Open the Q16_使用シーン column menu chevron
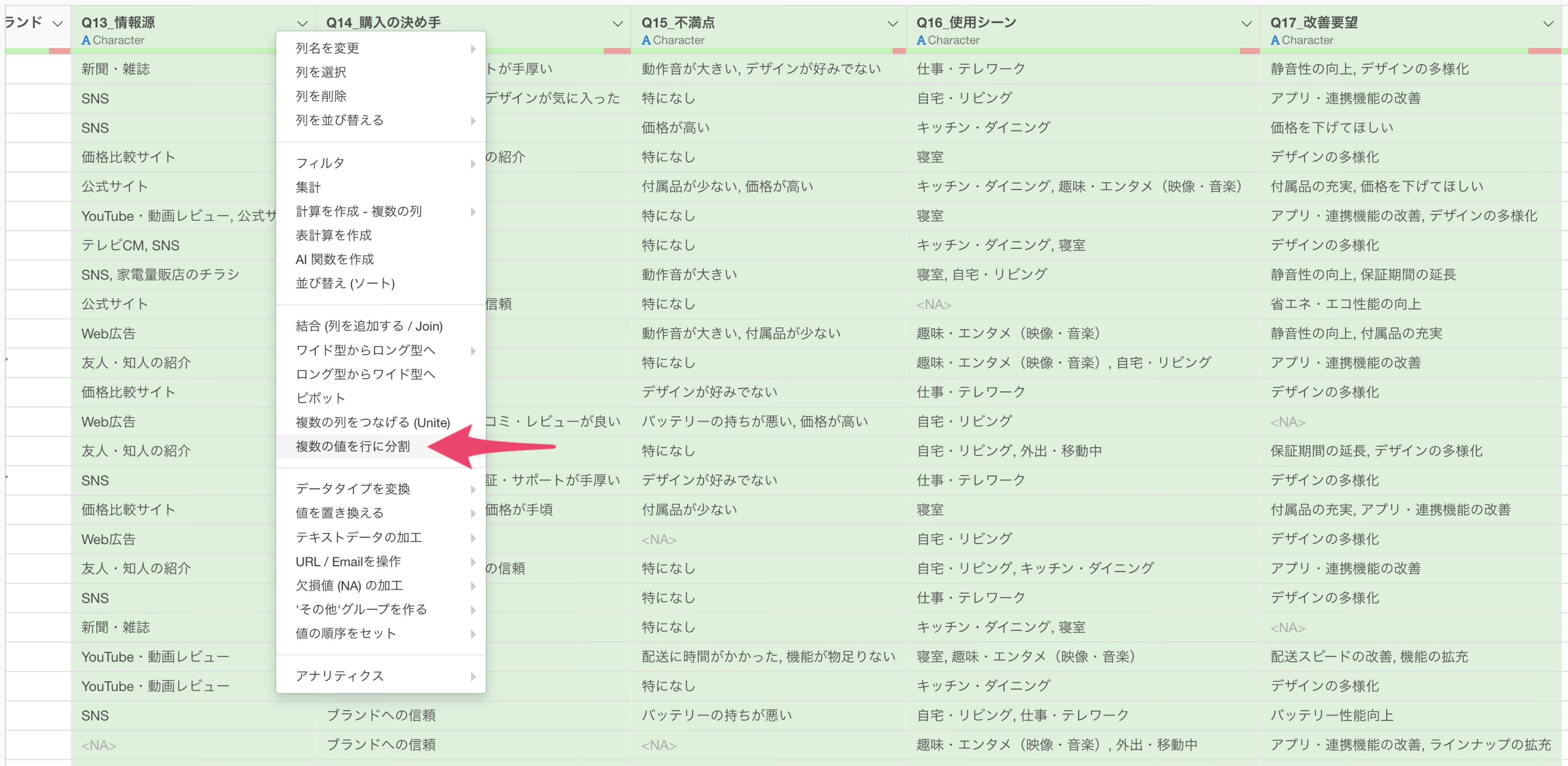1568x766 pixels. [x=1246, y=23]
